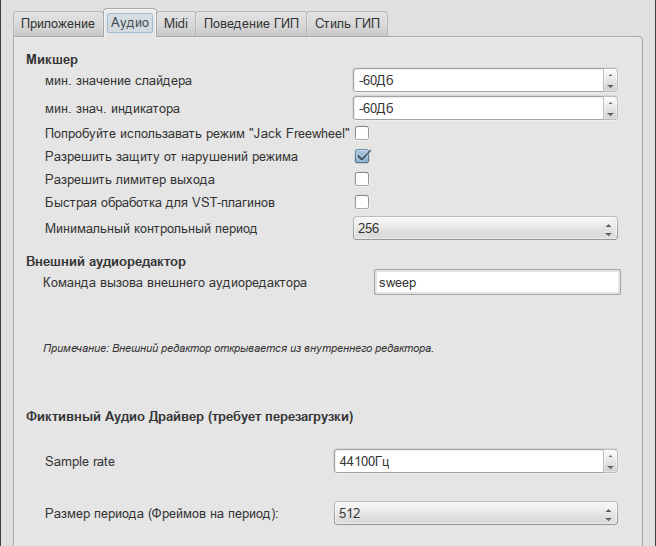Open the Поведение ГИП tab

pyautogui.click(x=251, y=23)
